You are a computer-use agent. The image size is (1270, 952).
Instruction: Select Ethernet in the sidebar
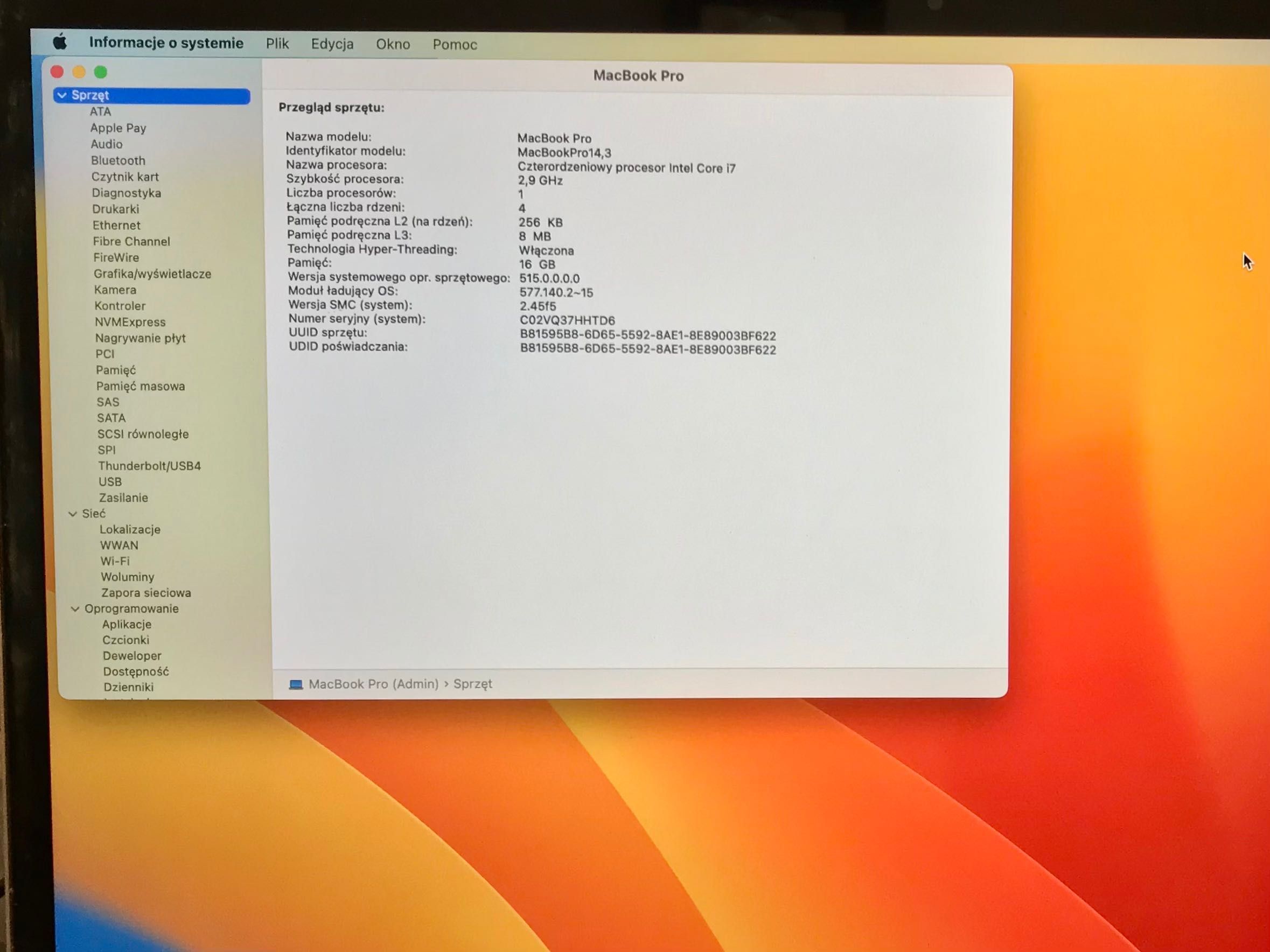coord(116,226)
